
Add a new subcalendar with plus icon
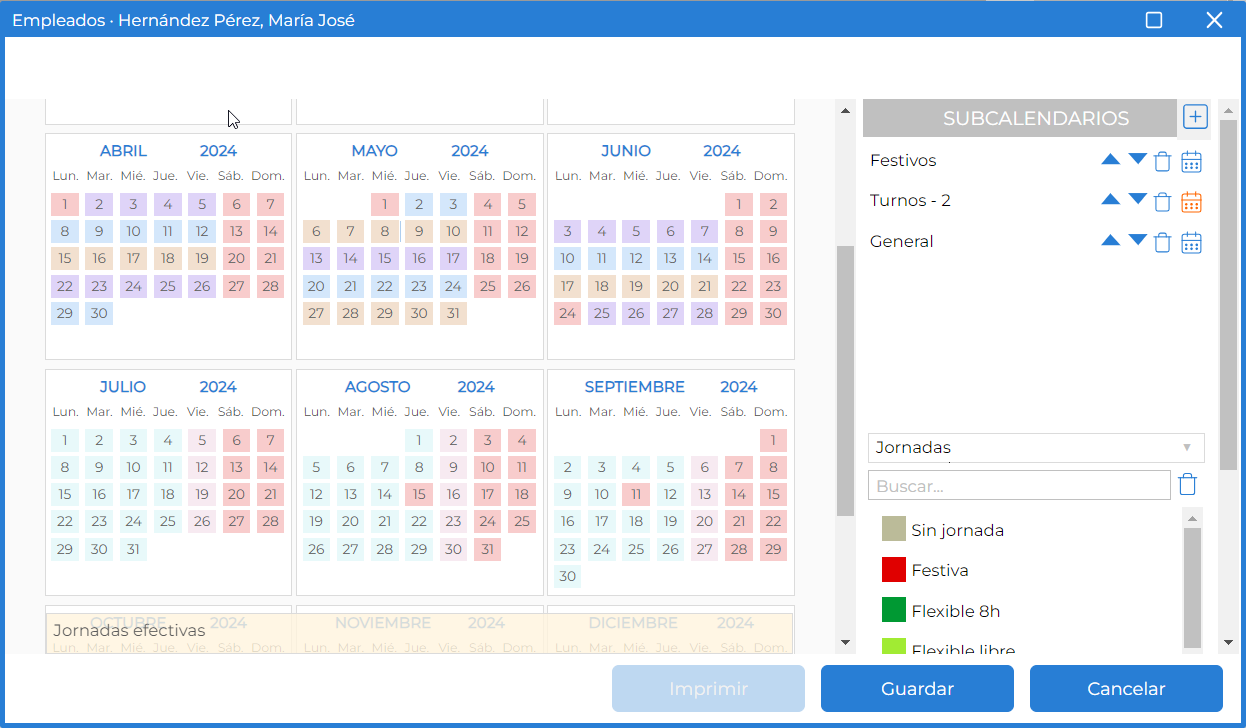pos(1195,117)
